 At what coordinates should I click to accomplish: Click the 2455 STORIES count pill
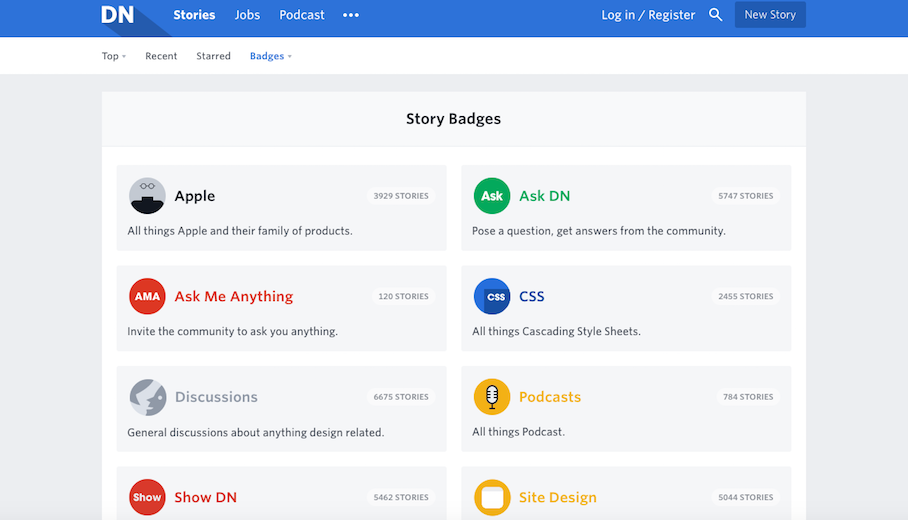click(745, 296)
